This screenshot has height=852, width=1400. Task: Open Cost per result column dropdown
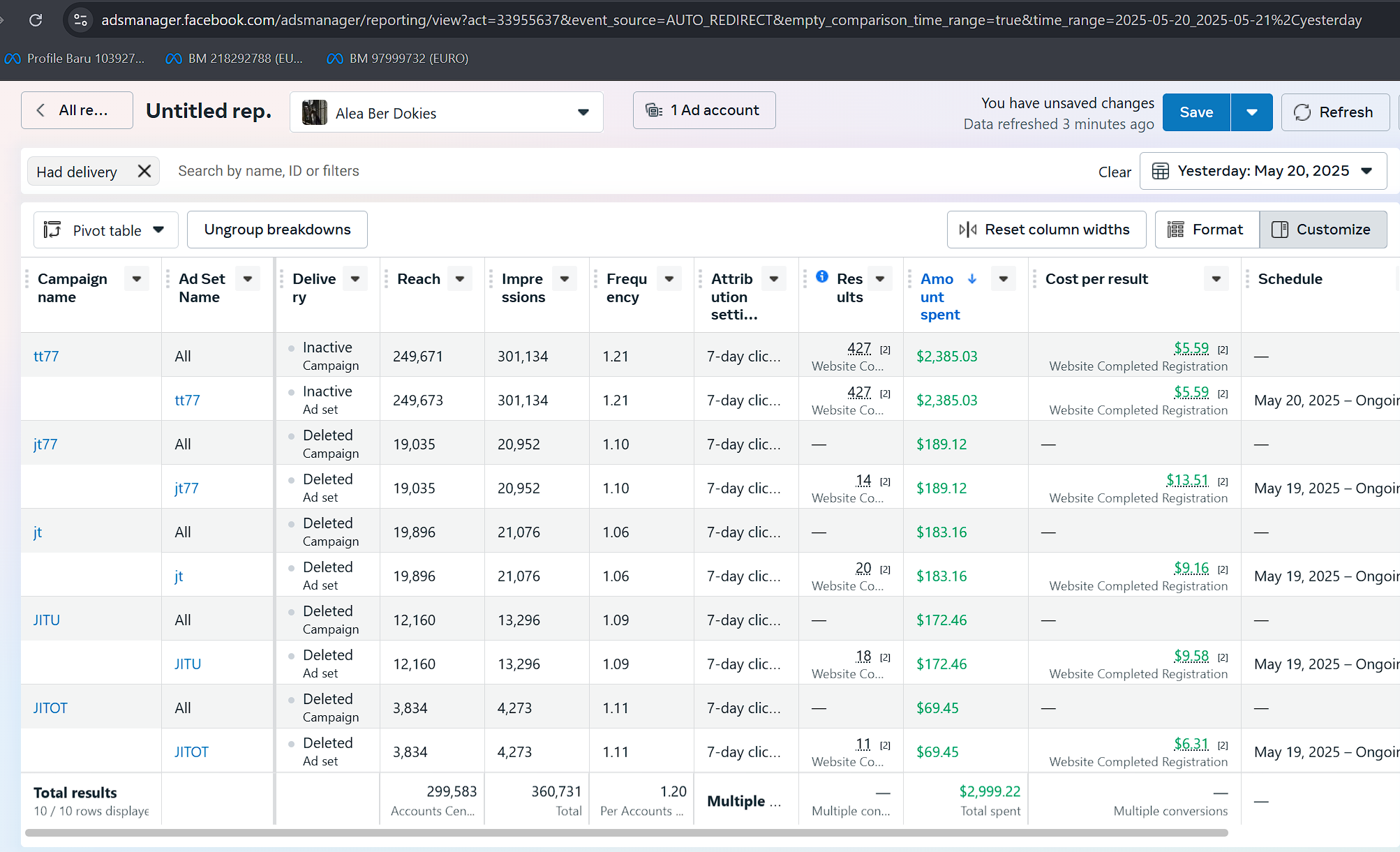pyautogui.click(x=1216, y=279)
